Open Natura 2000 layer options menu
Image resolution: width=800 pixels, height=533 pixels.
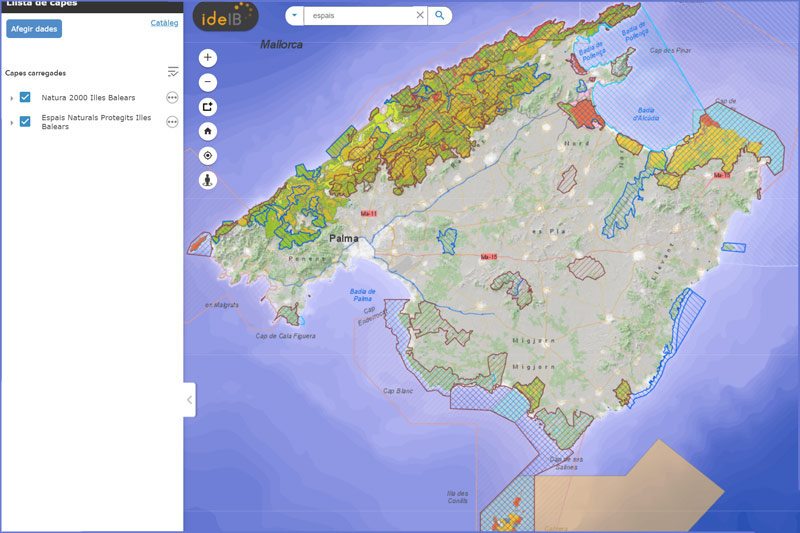pyautogui.click(x=172, y=97)
